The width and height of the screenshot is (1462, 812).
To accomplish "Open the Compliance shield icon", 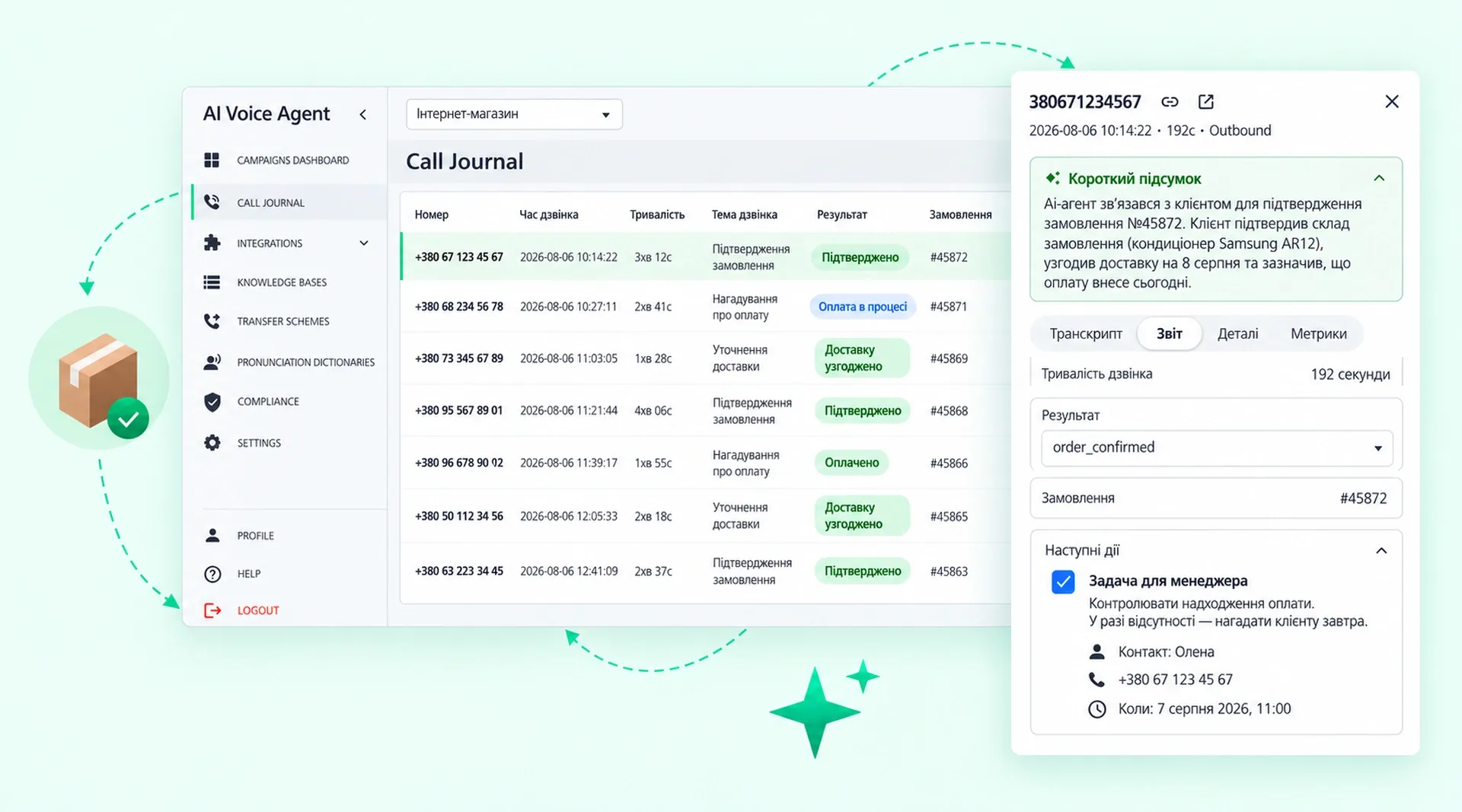I will pos(212,402).
